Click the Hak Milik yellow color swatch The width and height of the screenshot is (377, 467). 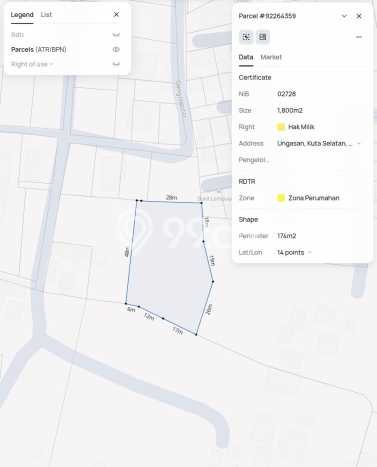click(x=281, y=127)
